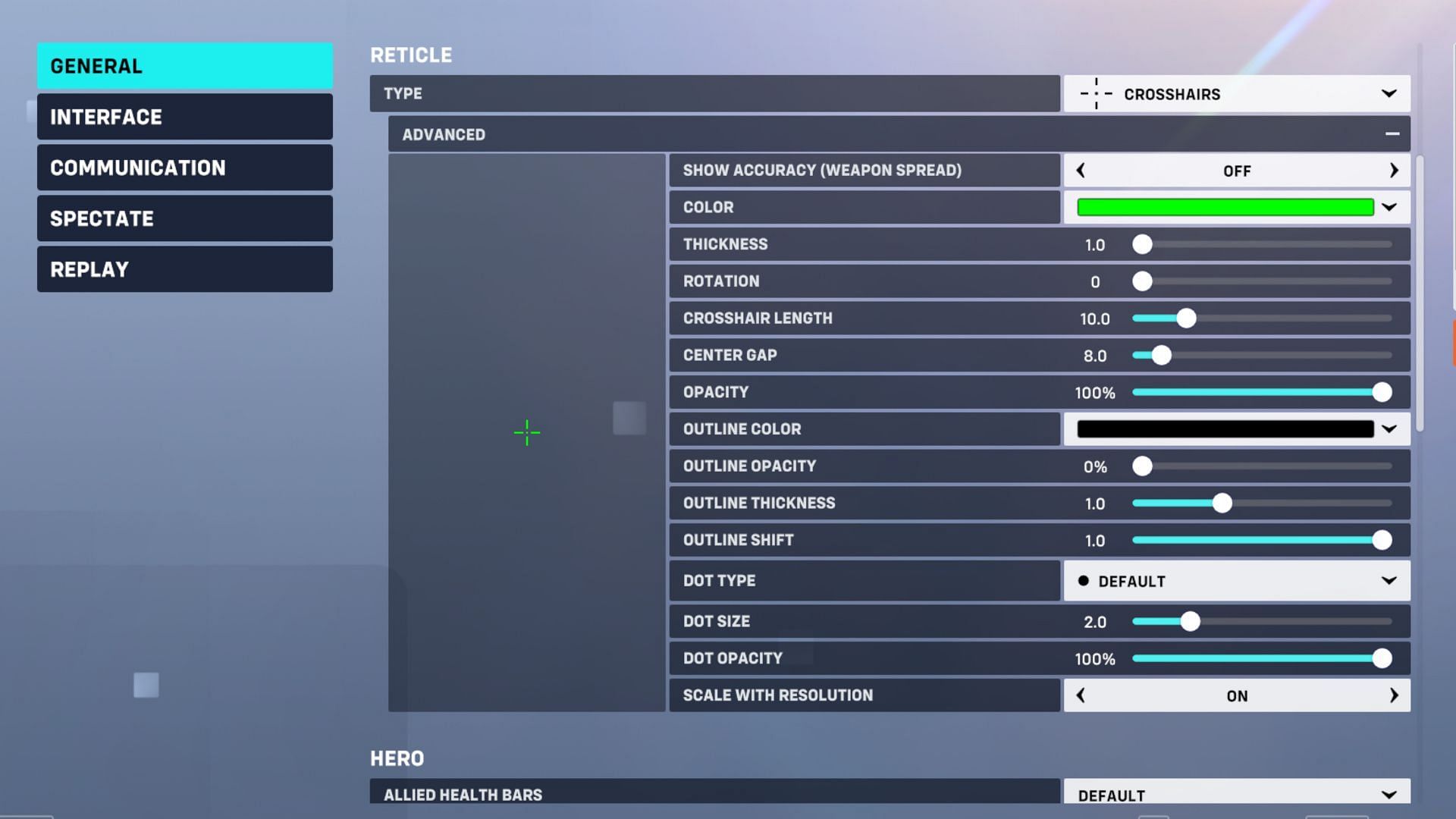
Task: Toggle Scale With Resolution on
Action: point(1237,696)
